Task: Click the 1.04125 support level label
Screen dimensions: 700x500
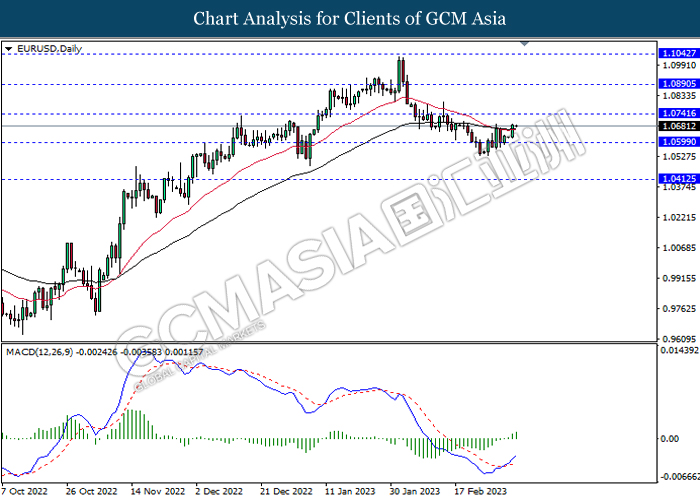Action: (679, 179)
